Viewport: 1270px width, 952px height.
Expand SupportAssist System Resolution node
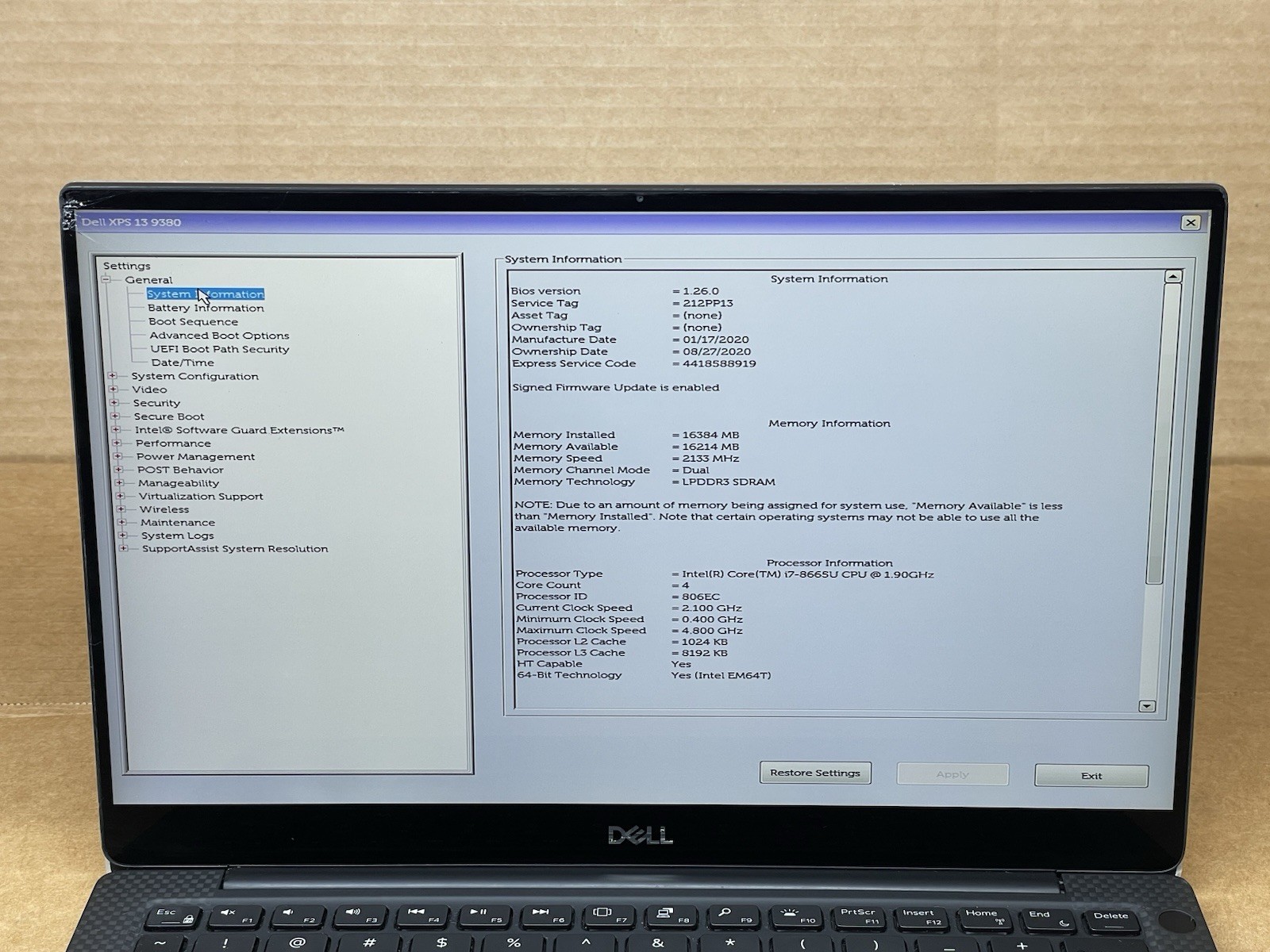[122, 548]
